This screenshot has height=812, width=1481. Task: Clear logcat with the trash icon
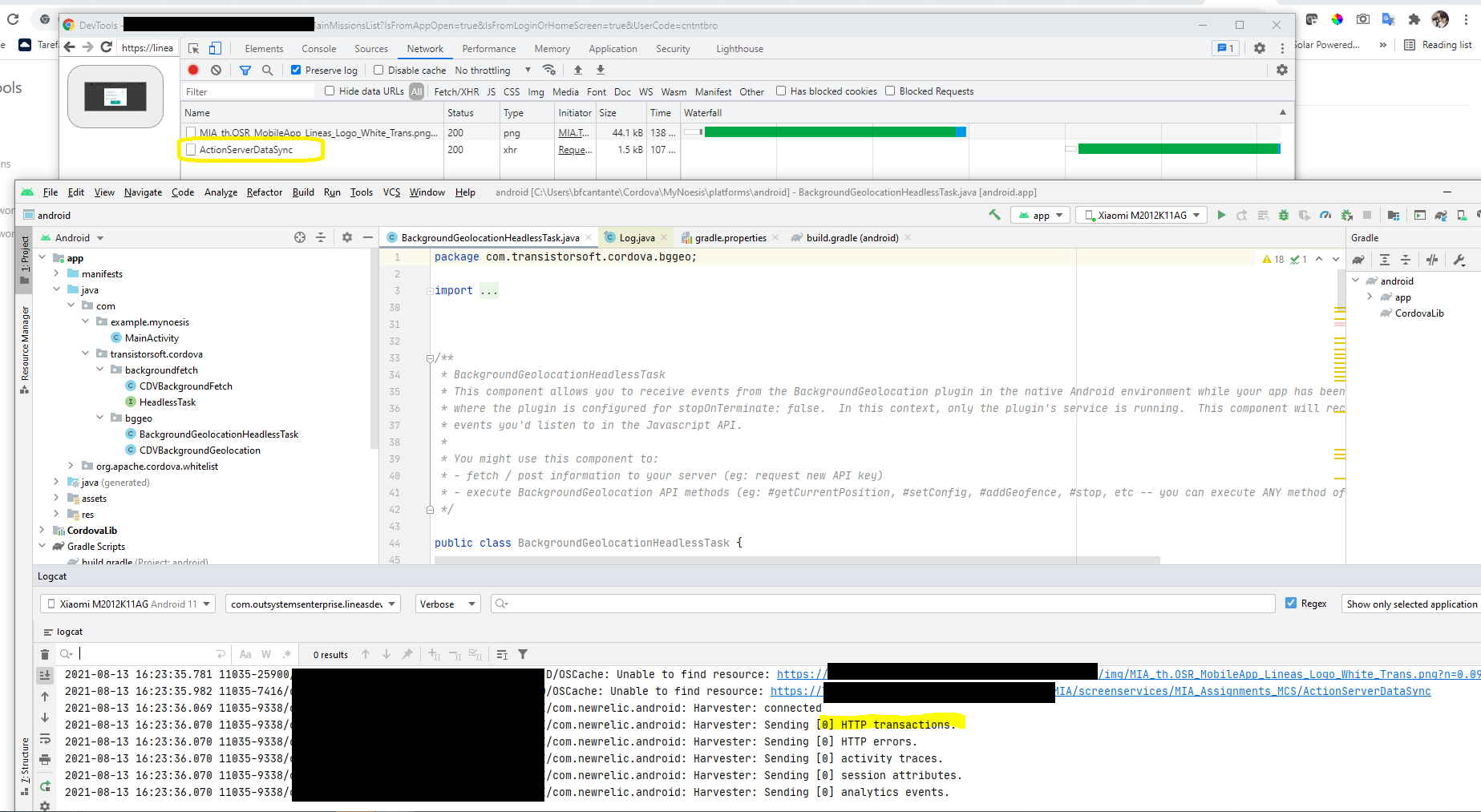point(45,654)
